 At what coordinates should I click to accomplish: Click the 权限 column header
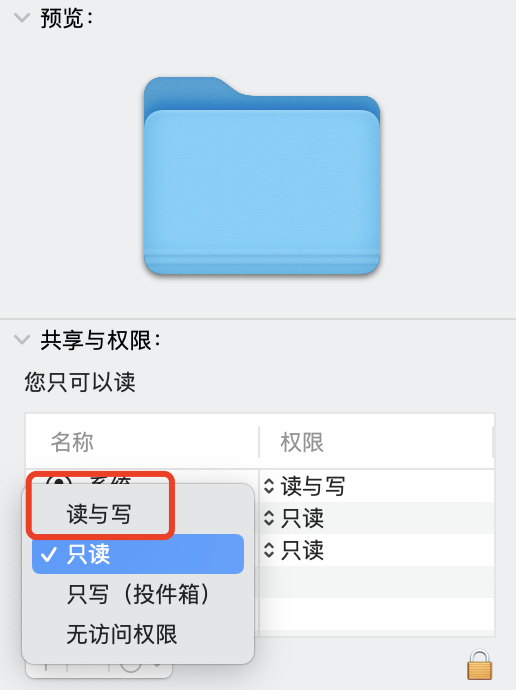302,442
